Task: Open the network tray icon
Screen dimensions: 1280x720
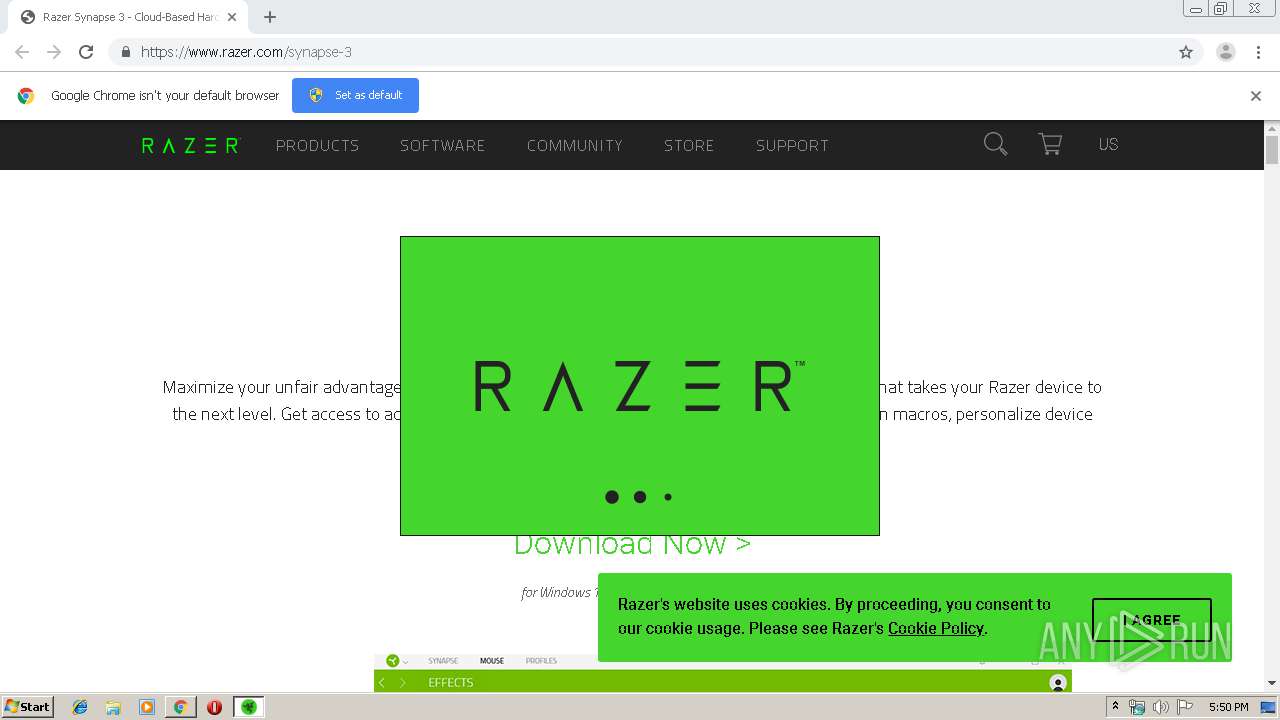Action: coord(1137,707)
